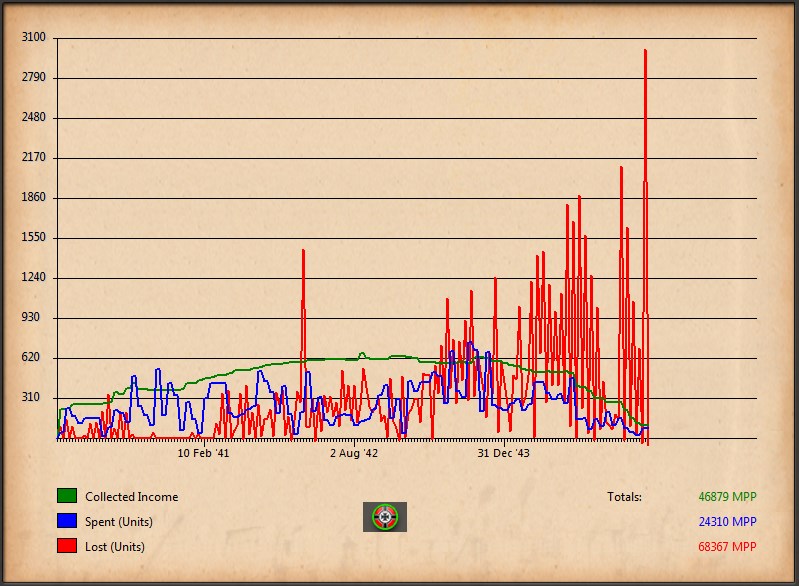This screenshot has height=586, width=799.
Task: Select the Spent (Units) legend label
Action: point(119,522)
